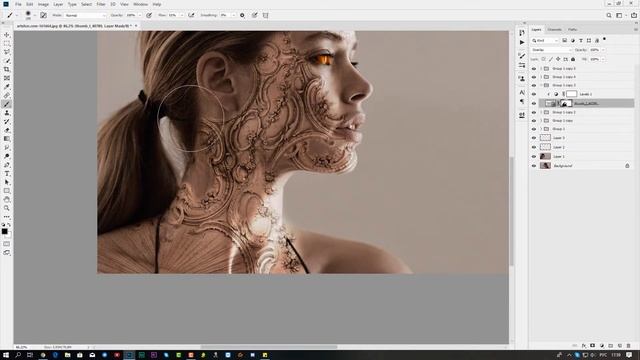Select the Lasso tool

pyautogui.click(x=7, y=52)
